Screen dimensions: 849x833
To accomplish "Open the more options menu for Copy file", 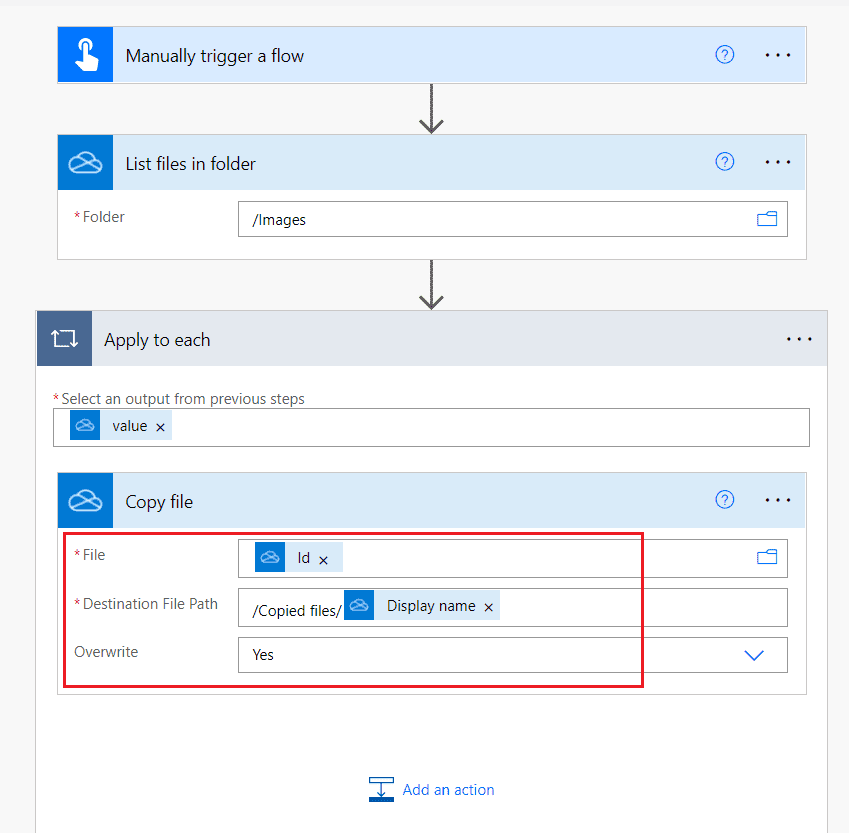I will tap(778, 500).
